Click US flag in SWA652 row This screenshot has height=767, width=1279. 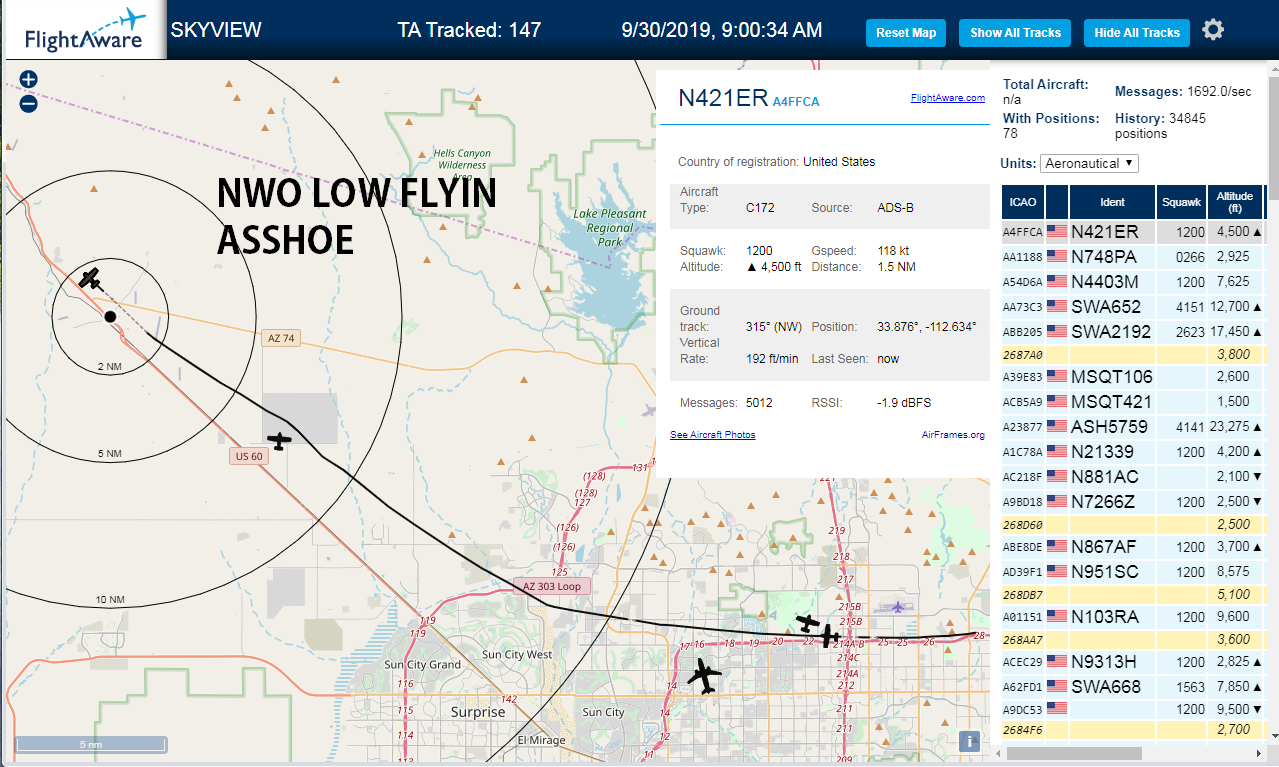(1057, 306)
